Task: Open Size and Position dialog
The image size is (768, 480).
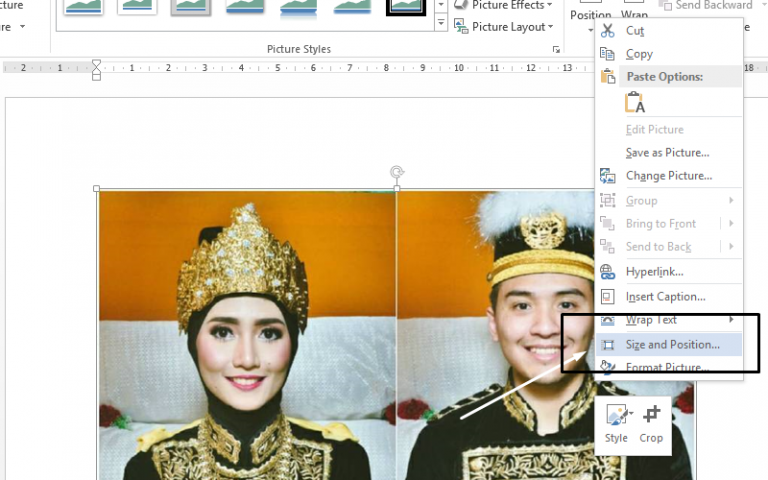Action: coord(669,345)
